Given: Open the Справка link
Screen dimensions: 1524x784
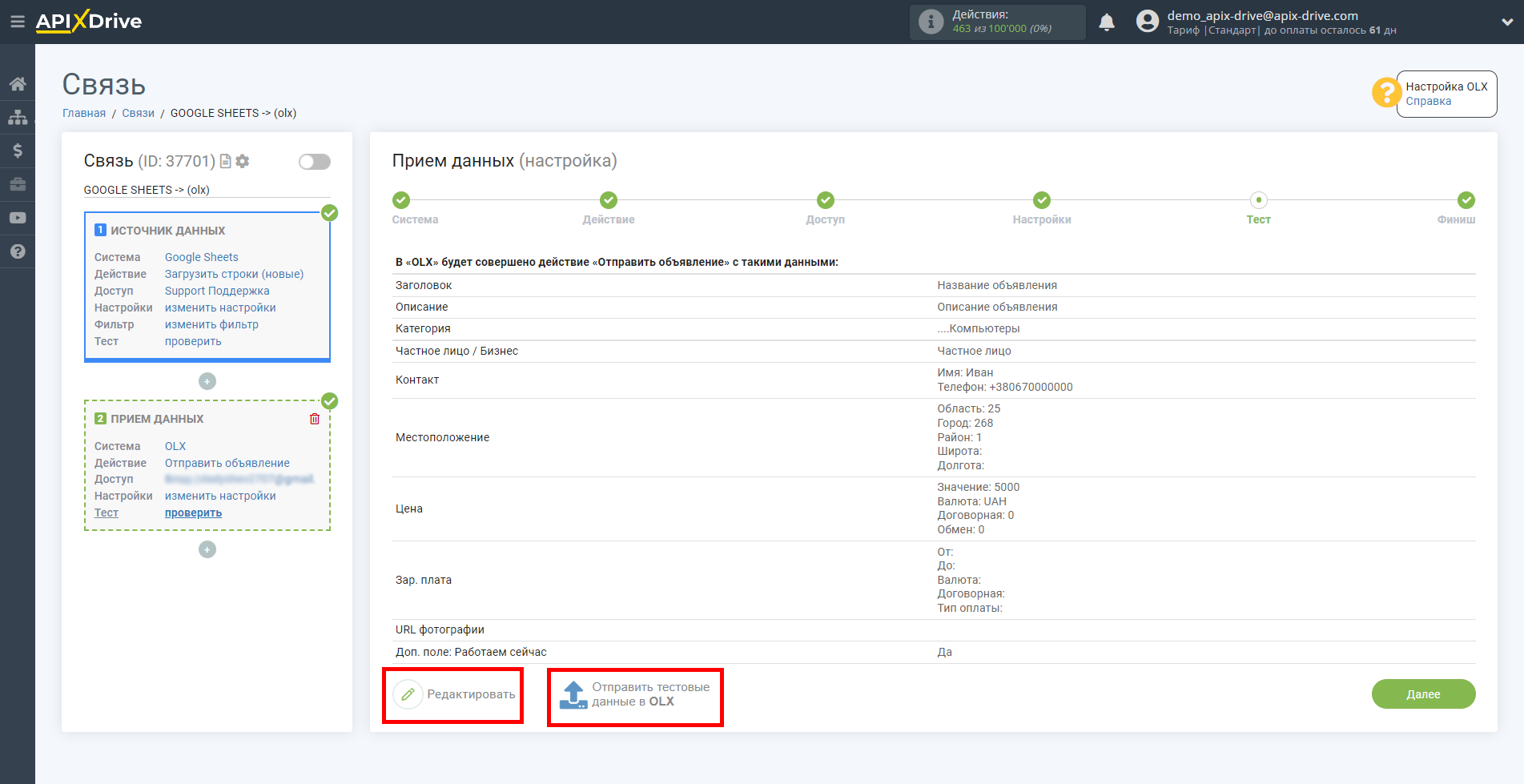Looking at the screenshot, I should pos(1428,101).
